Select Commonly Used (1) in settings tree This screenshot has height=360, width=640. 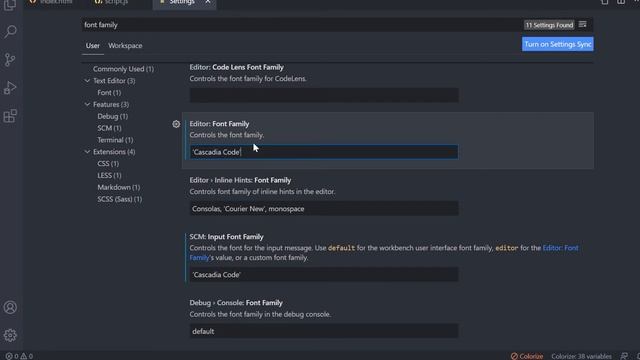point(123,69)
